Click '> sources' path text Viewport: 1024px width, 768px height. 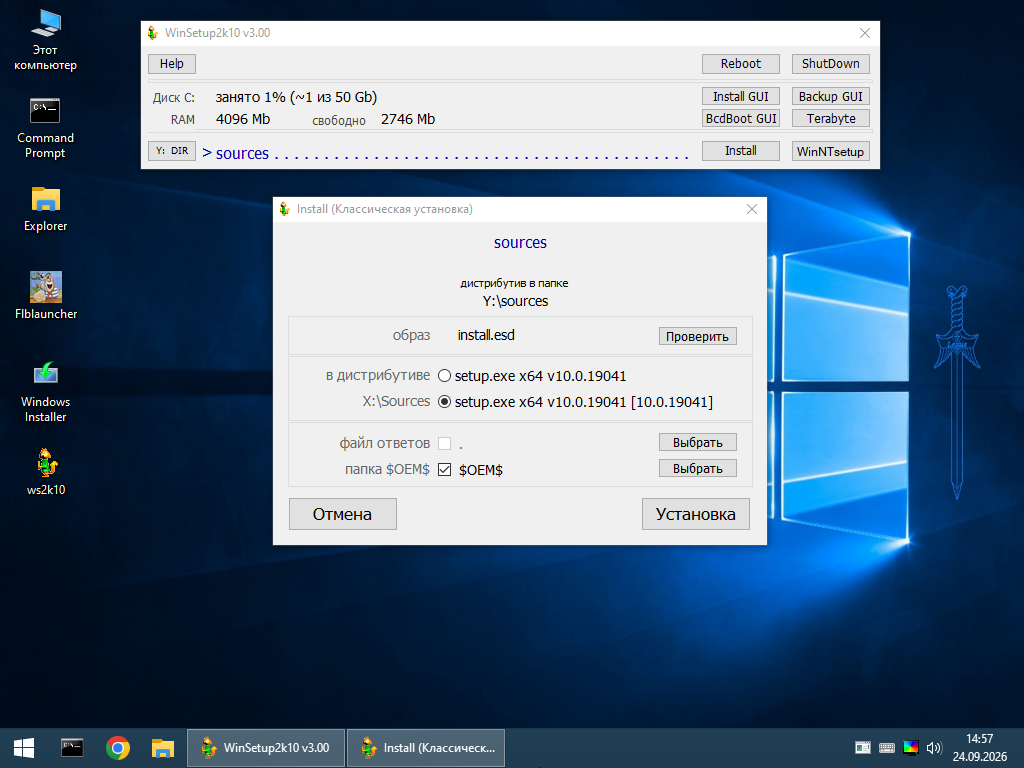[x=235, y=153]
